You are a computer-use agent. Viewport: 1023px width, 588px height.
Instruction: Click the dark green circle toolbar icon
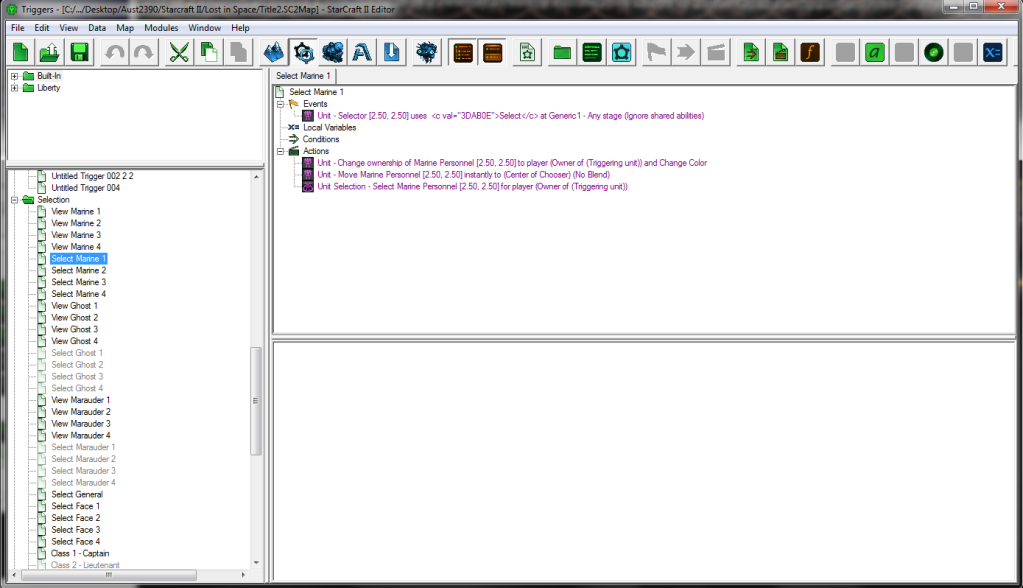coord(934,52)
